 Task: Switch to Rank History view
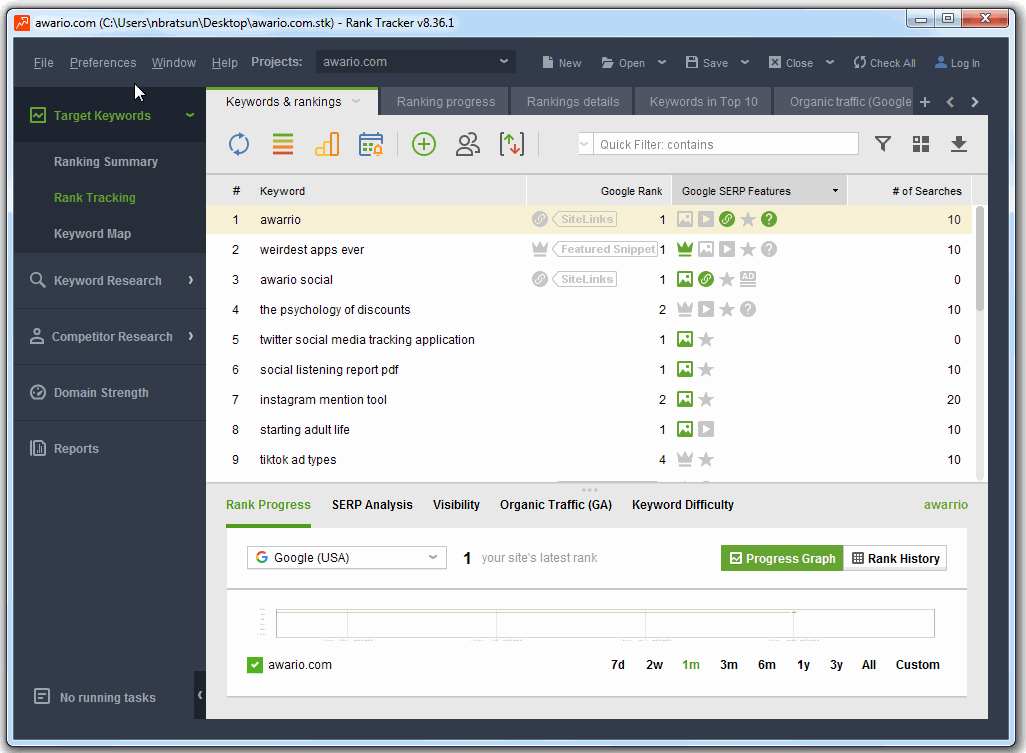coord(895,558)
